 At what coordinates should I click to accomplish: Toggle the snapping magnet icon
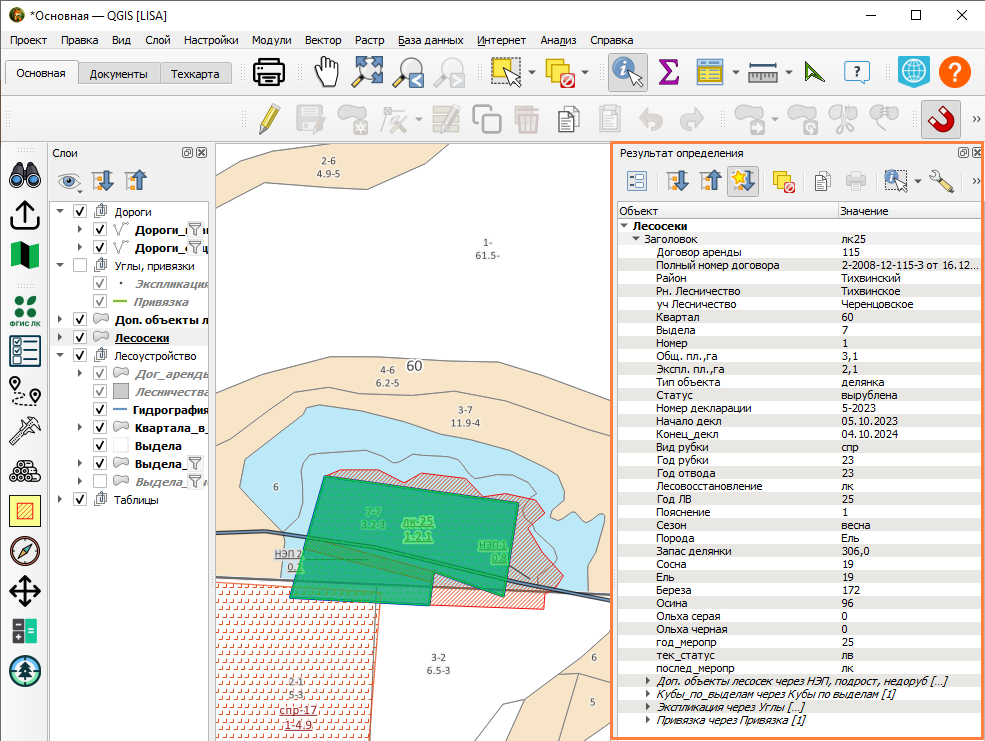pos(941,119)
